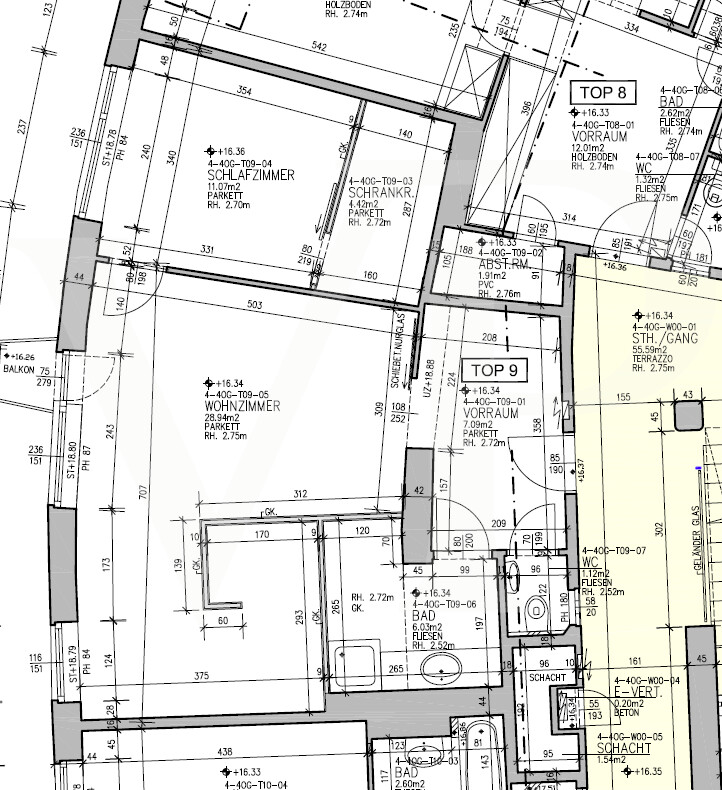This screenshot has height=790, width=722.
Task: Select room code 4-4OG-T09-05
Action: pyautogui.click(x=237, y=395)
